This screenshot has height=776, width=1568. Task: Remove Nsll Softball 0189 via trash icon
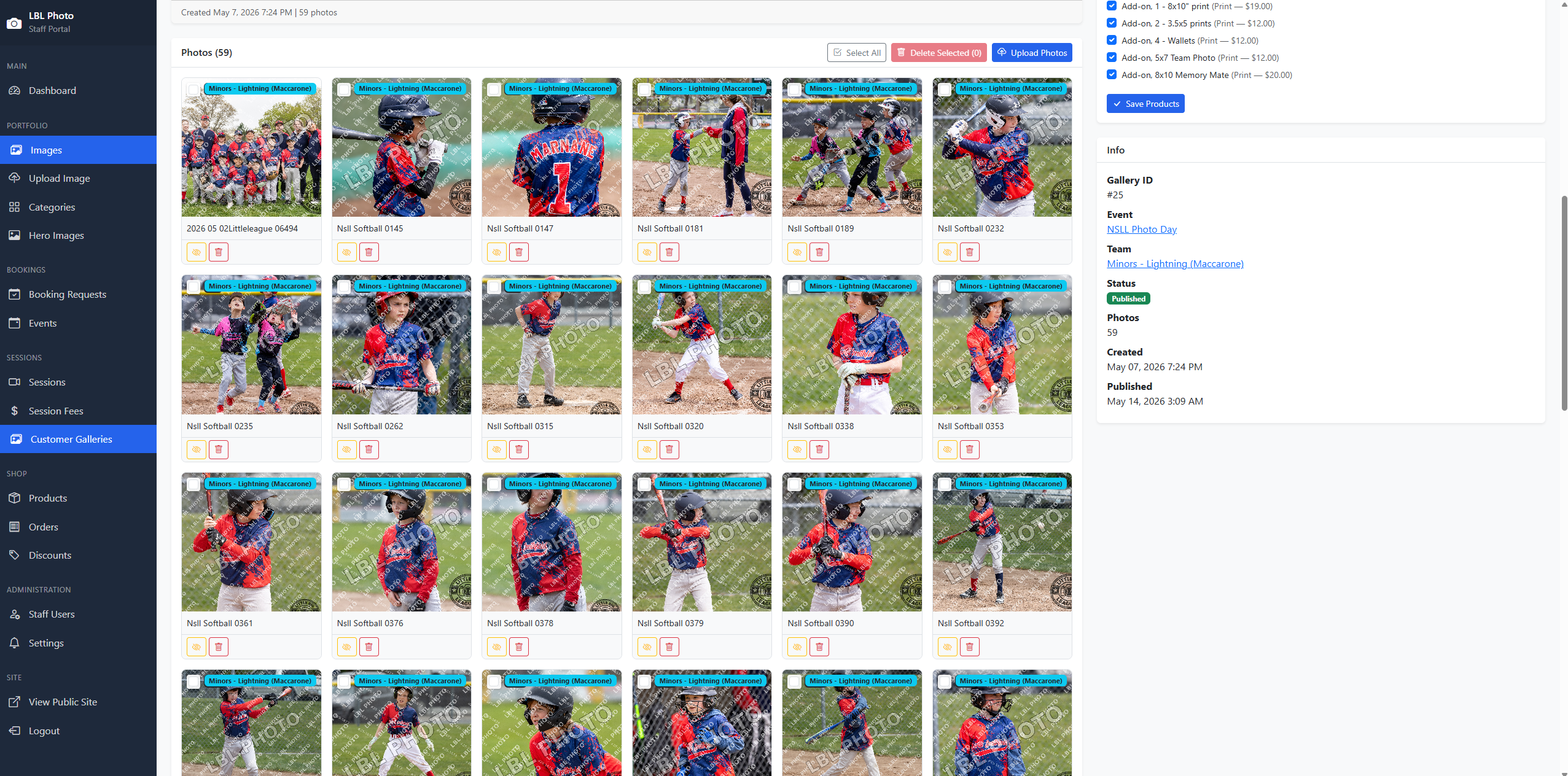(819, 252)
